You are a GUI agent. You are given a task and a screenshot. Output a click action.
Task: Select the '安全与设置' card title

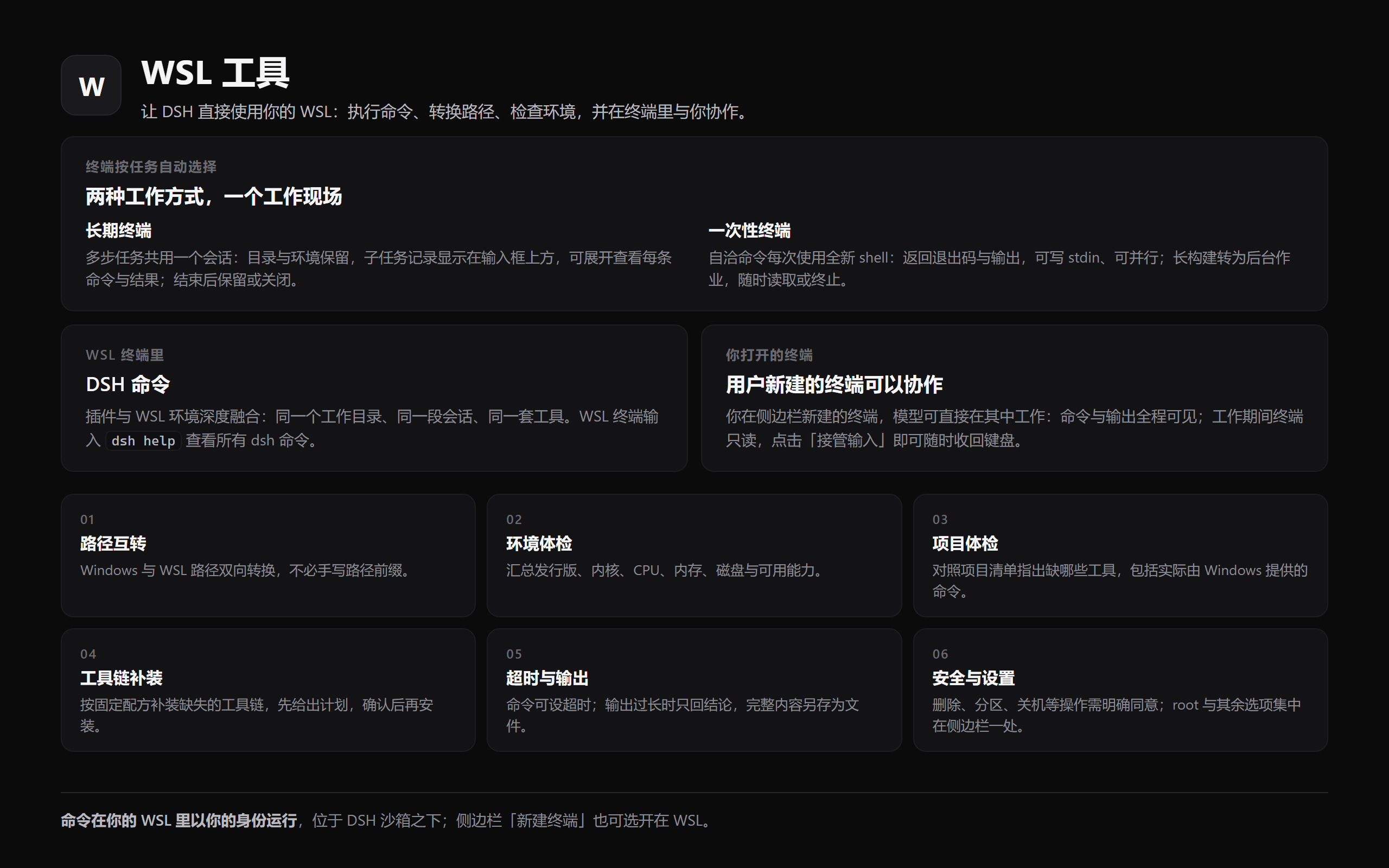coord(973,679)
